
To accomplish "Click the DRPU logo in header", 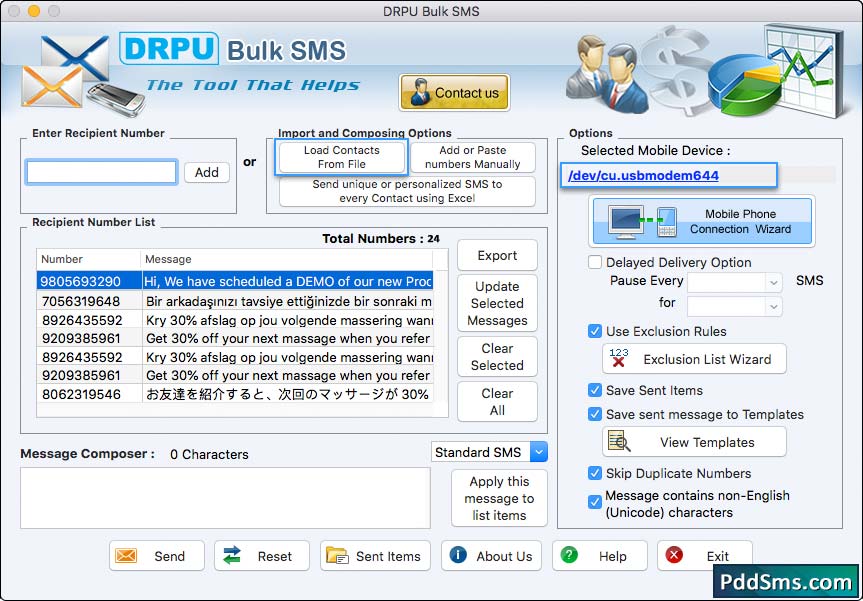I will [x=169, y=48].
